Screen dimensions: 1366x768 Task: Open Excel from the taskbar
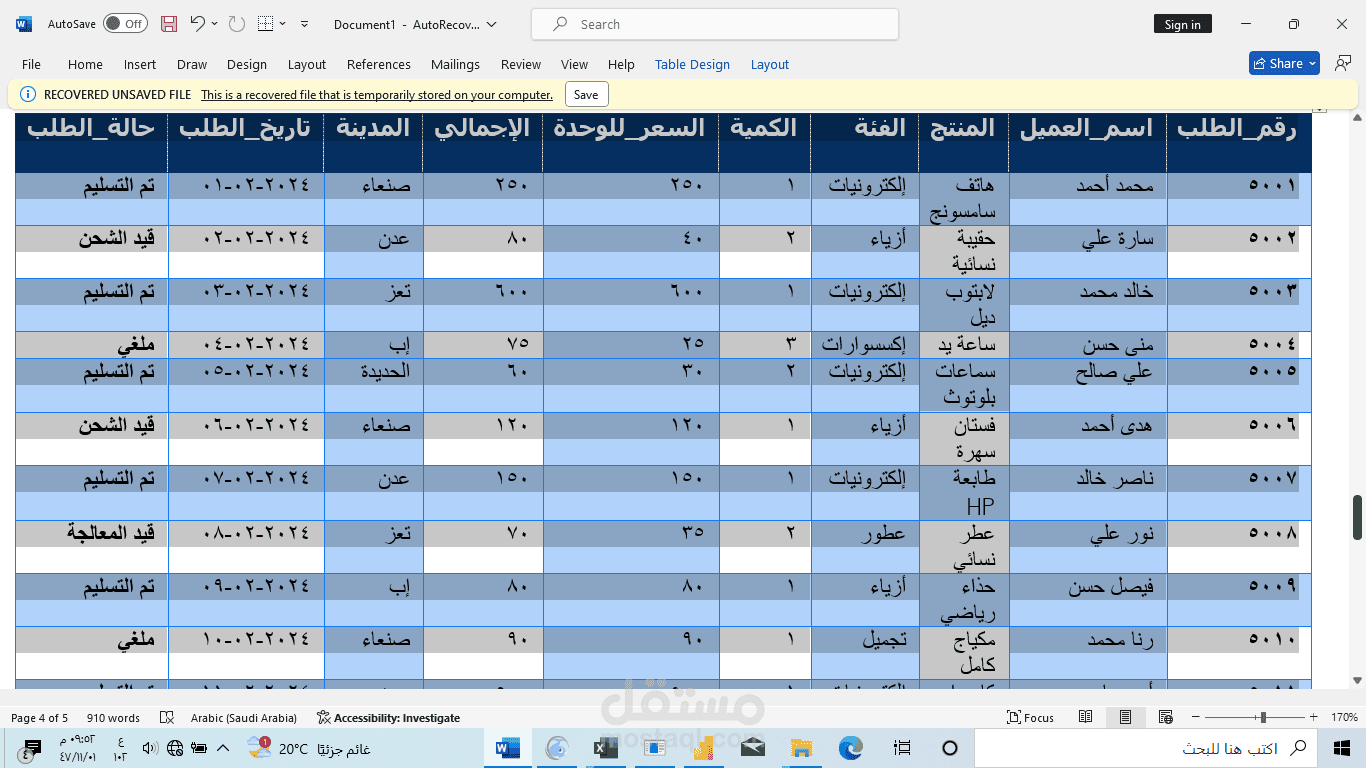pos(605,747)
